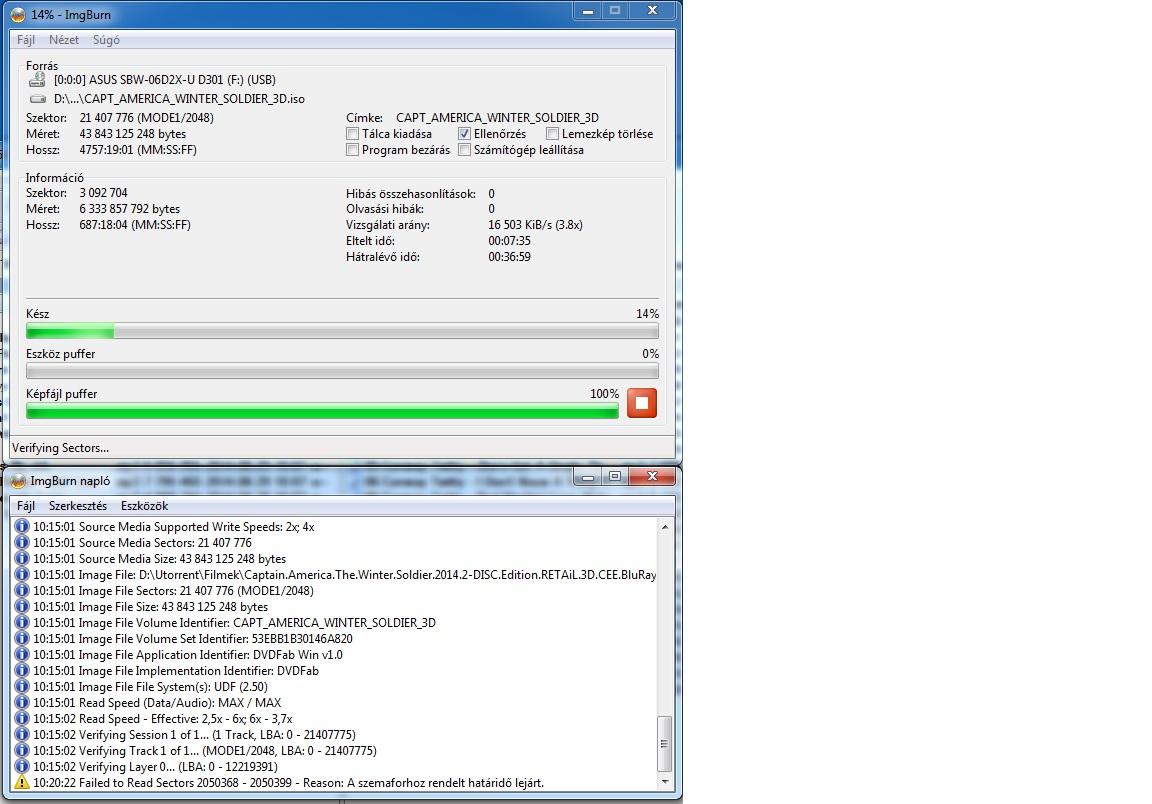Open the Nézet menu
The image size is (1152, 804).
pos(64,40)
